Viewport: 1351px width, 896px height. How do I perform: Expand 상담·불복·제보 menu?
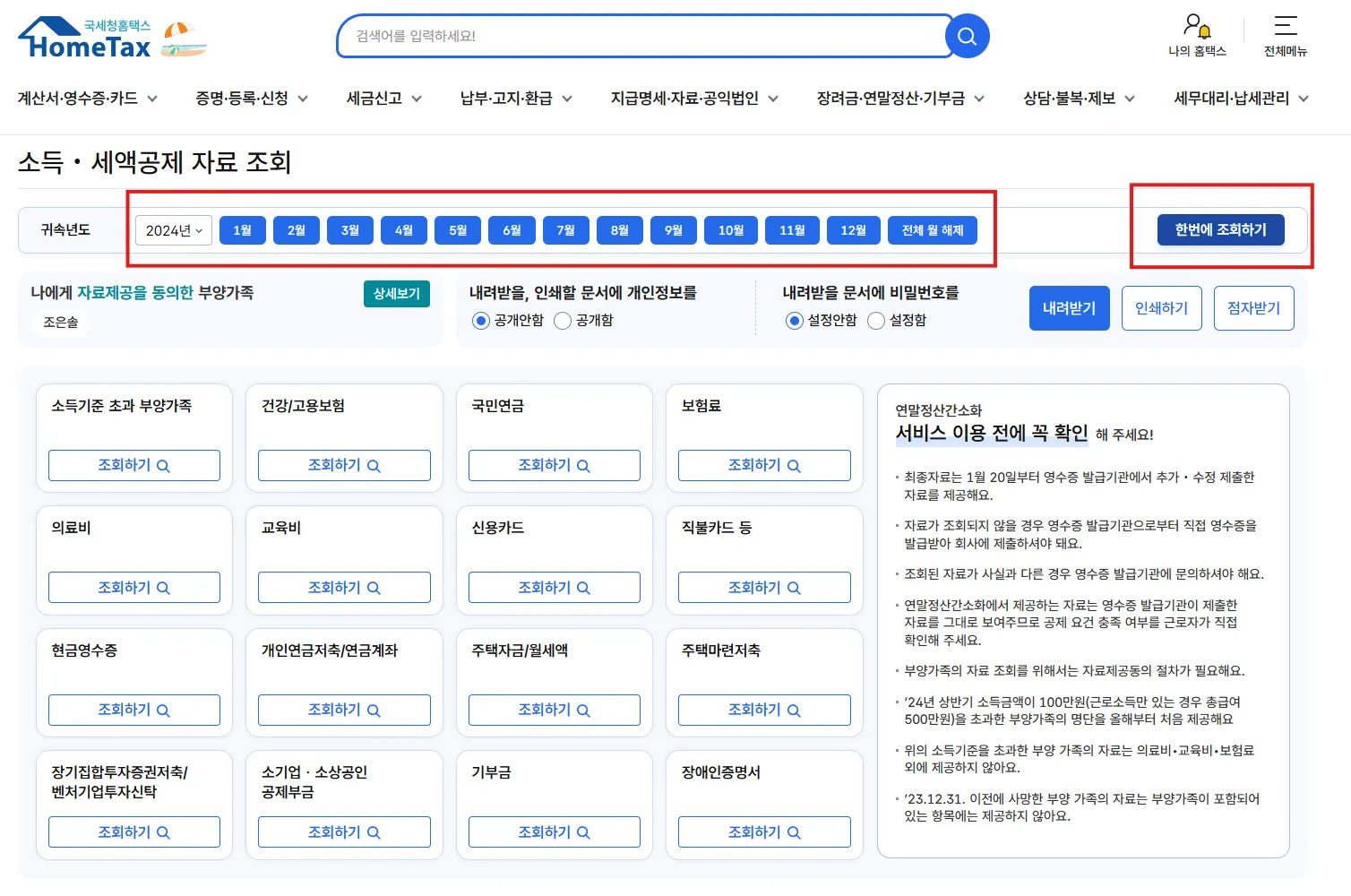click(1079, 99)
